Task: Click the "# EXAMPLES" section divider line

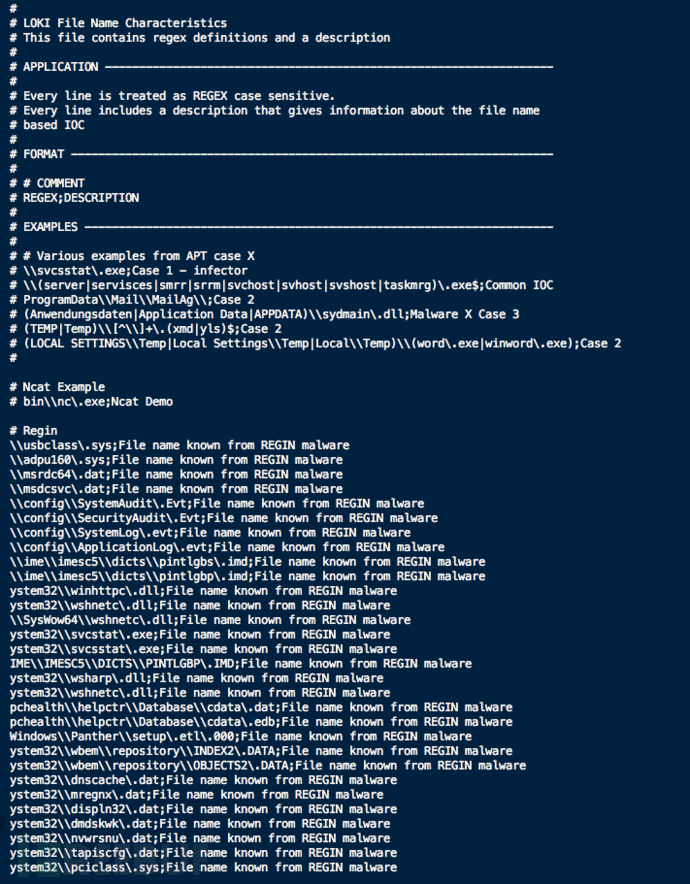Action: (280, 227)
